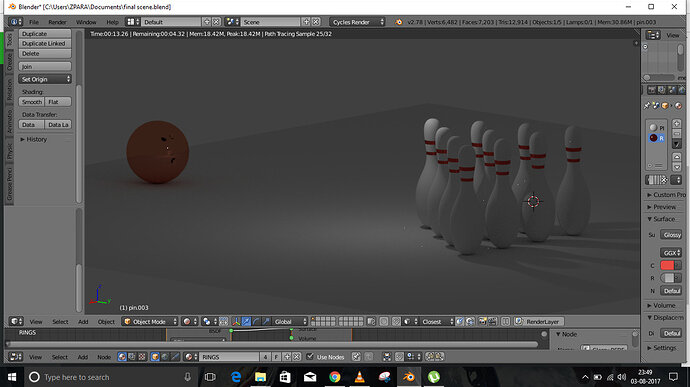Click the Blender logo in info header
Viewport: 690px width, 387px height.
point(399,22)
